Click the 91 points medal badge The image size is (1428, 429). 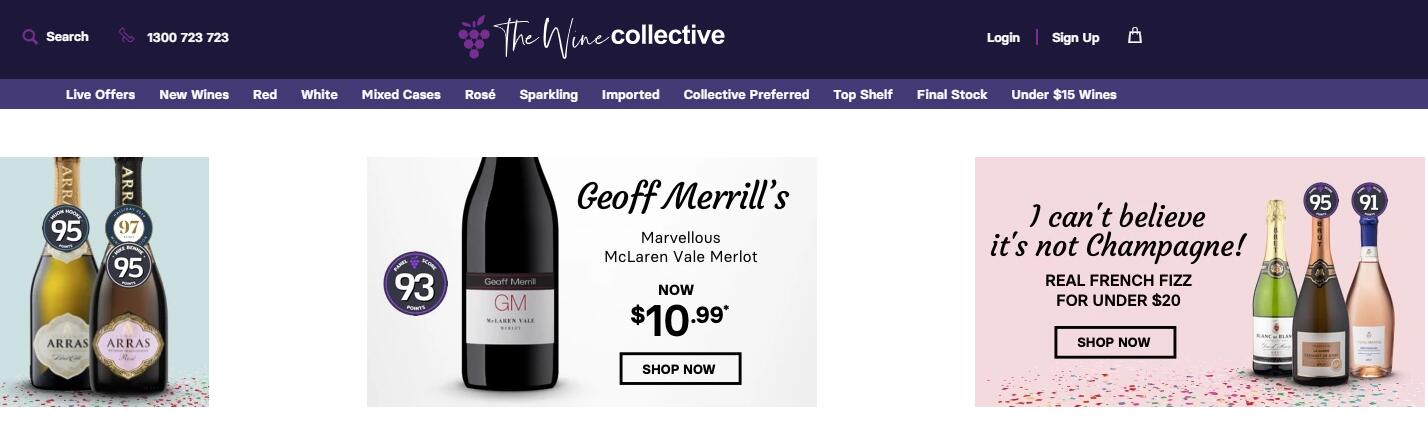[x=1369, y=203]
